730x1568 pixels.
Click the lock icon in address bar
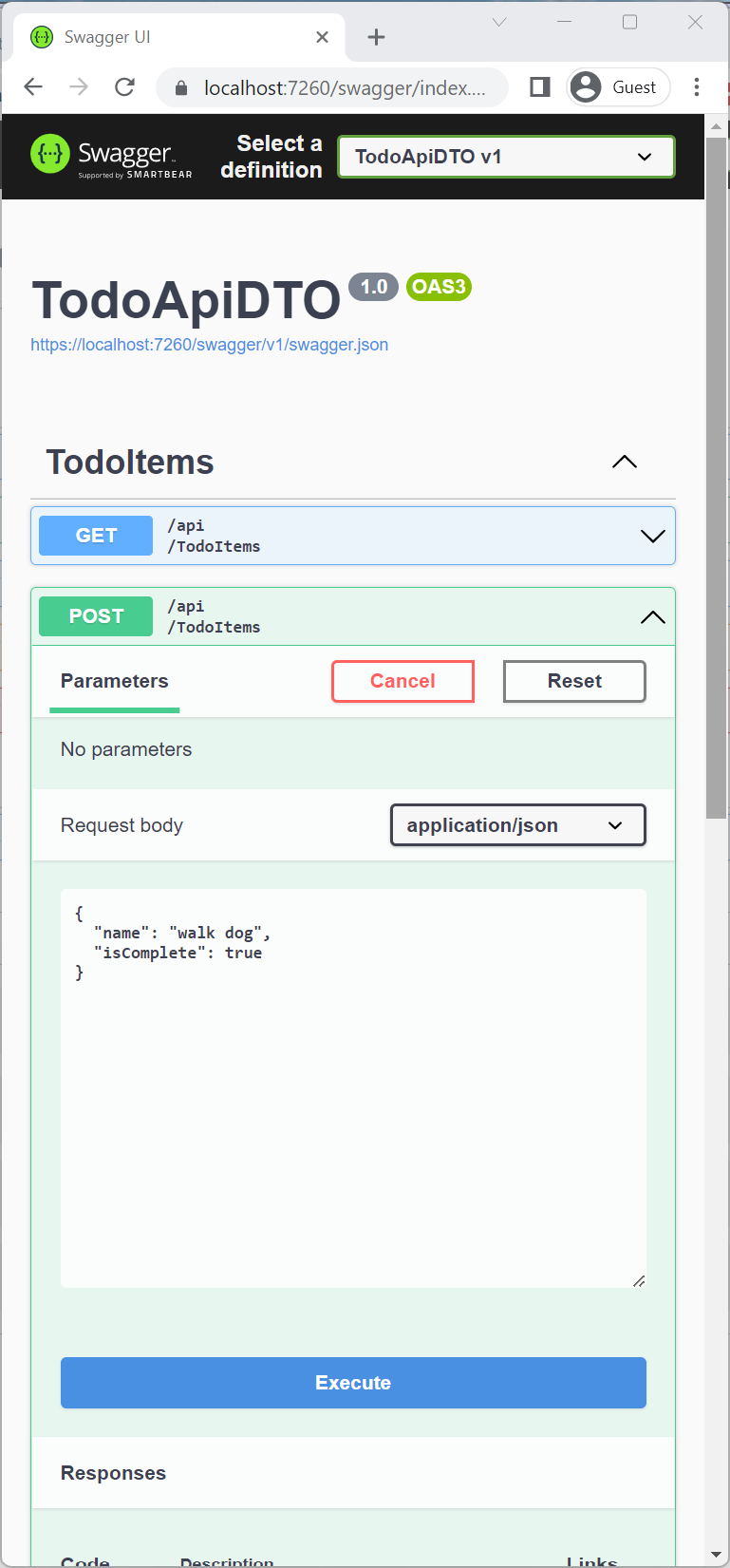181,88
